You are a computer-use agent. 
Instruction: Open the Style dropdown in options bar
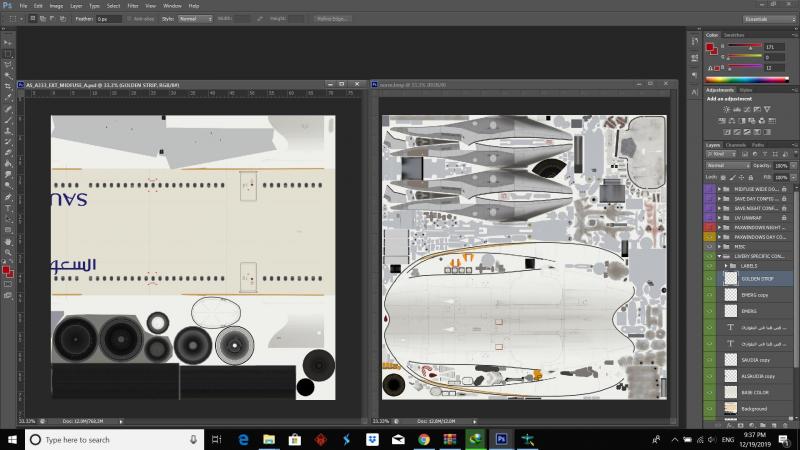tap(195, 19)
